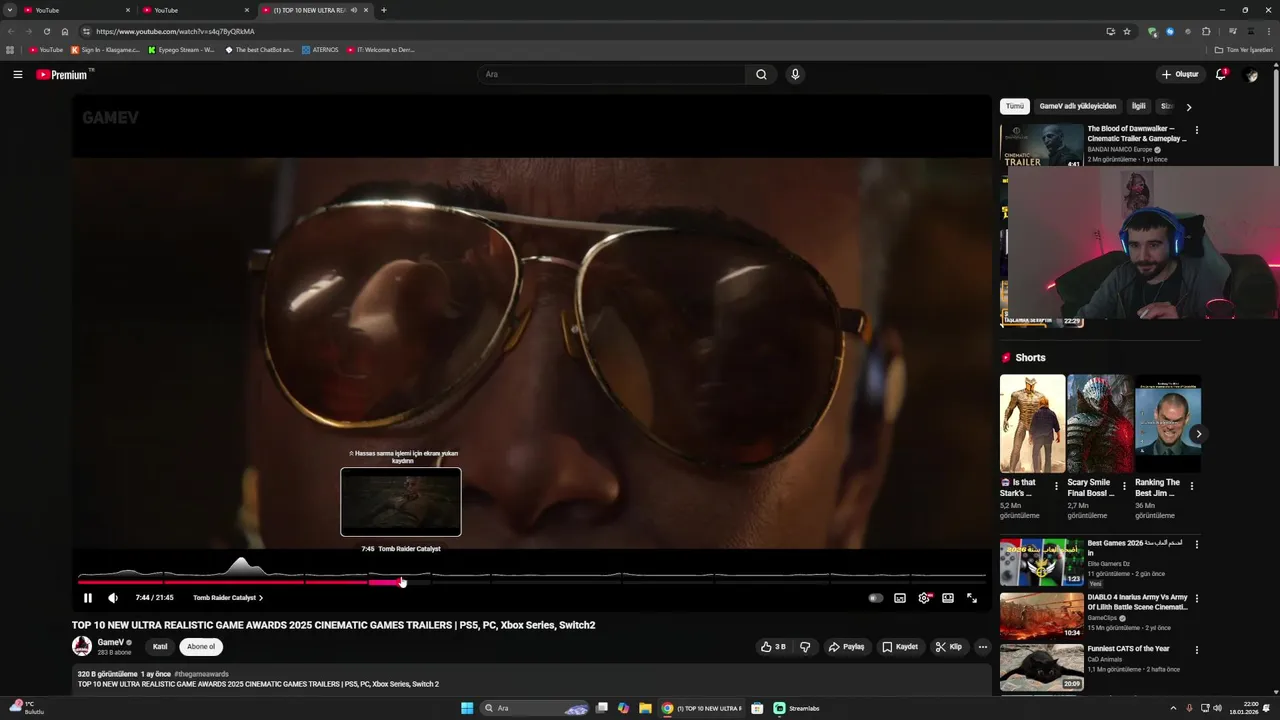Open options for Funniest CATS video

click(1196, 650)
